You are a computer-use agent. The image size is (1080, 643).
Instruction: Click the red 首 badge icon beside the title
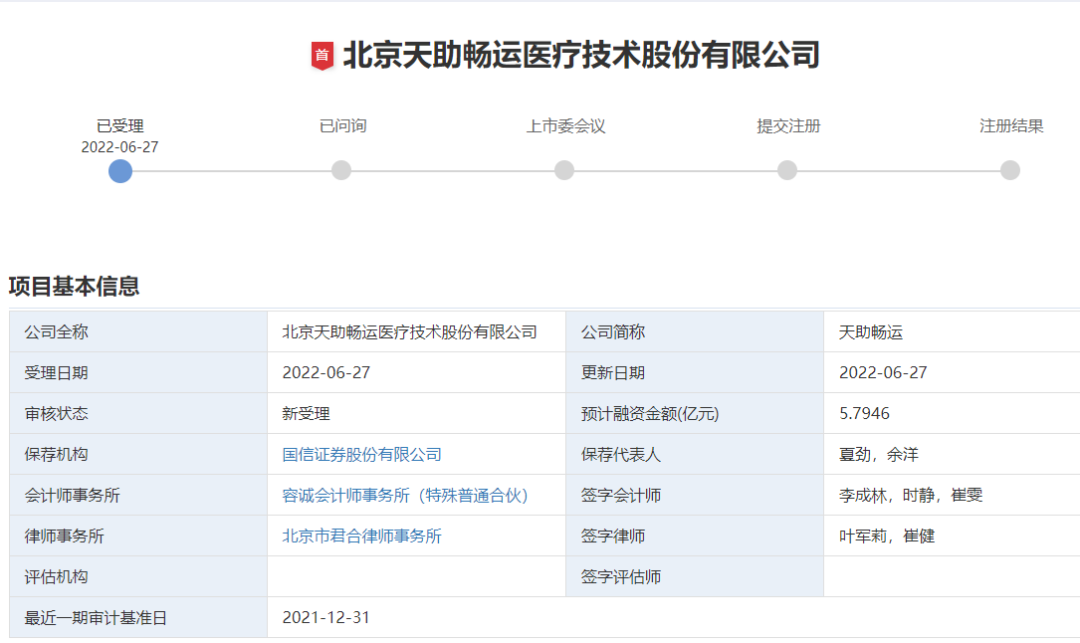(x=322, y=56)
